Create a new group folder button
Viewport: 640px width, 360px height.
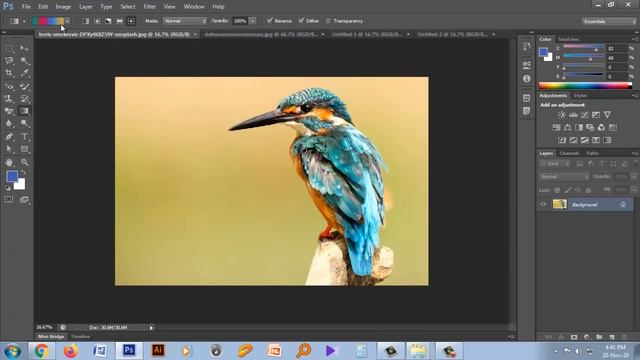599,337
